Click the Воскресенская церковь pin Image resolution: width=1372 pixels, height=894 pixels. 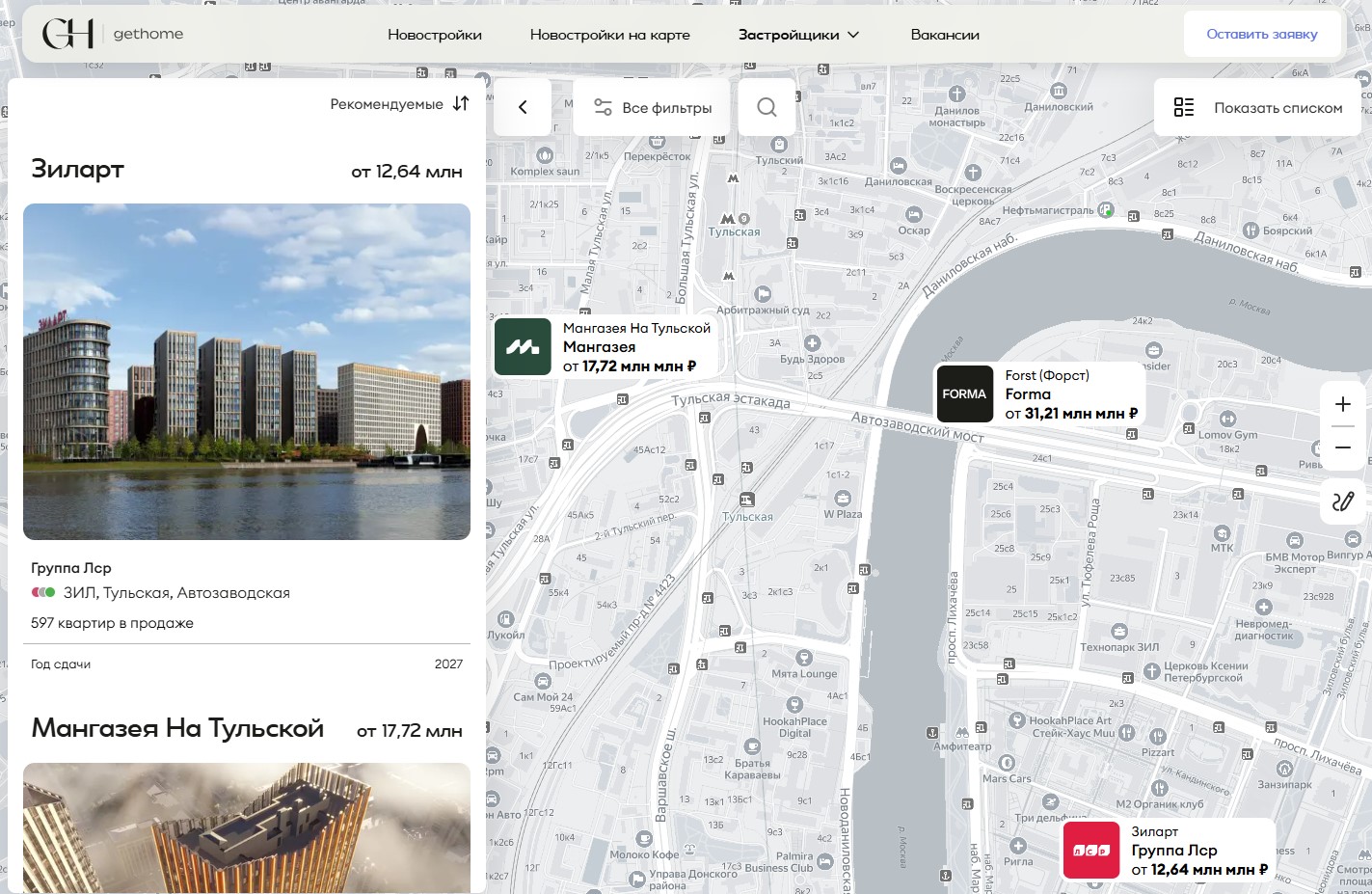tap(973, 173)
